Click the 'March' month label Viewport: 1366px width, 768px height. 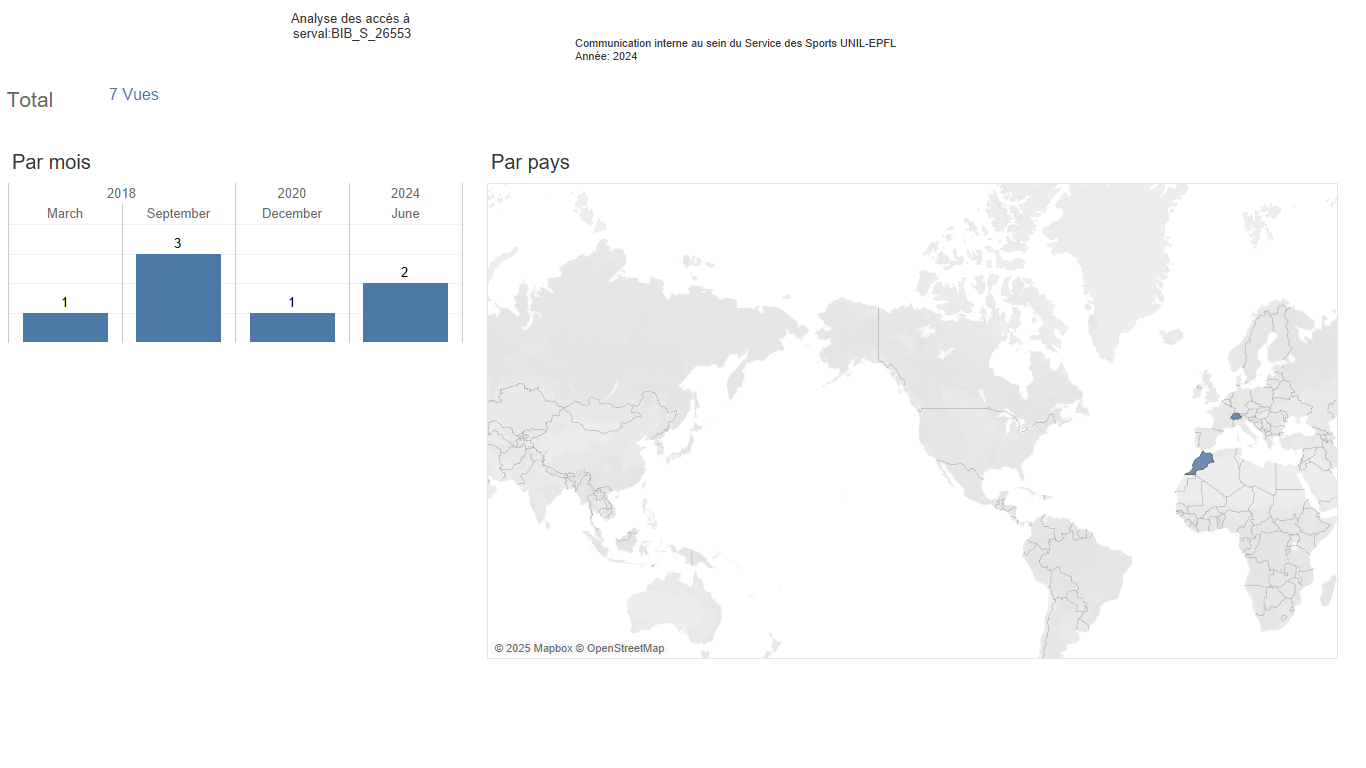tap(65, 213)
